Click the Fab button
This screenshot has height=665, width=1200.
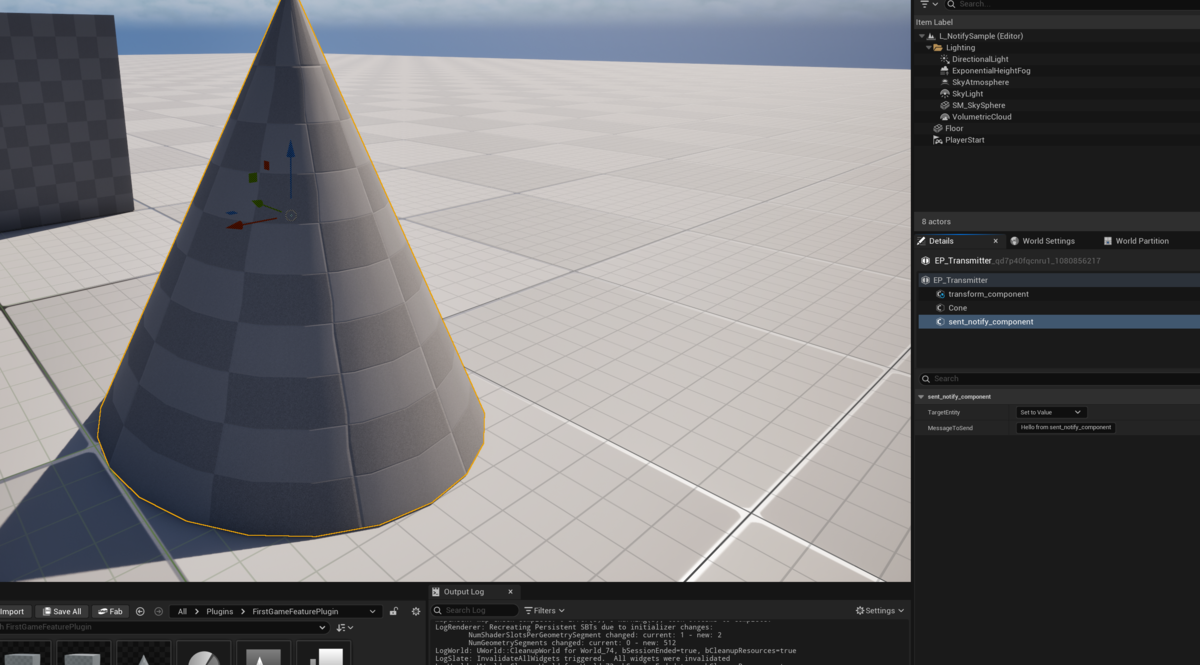tap(110, 611)
